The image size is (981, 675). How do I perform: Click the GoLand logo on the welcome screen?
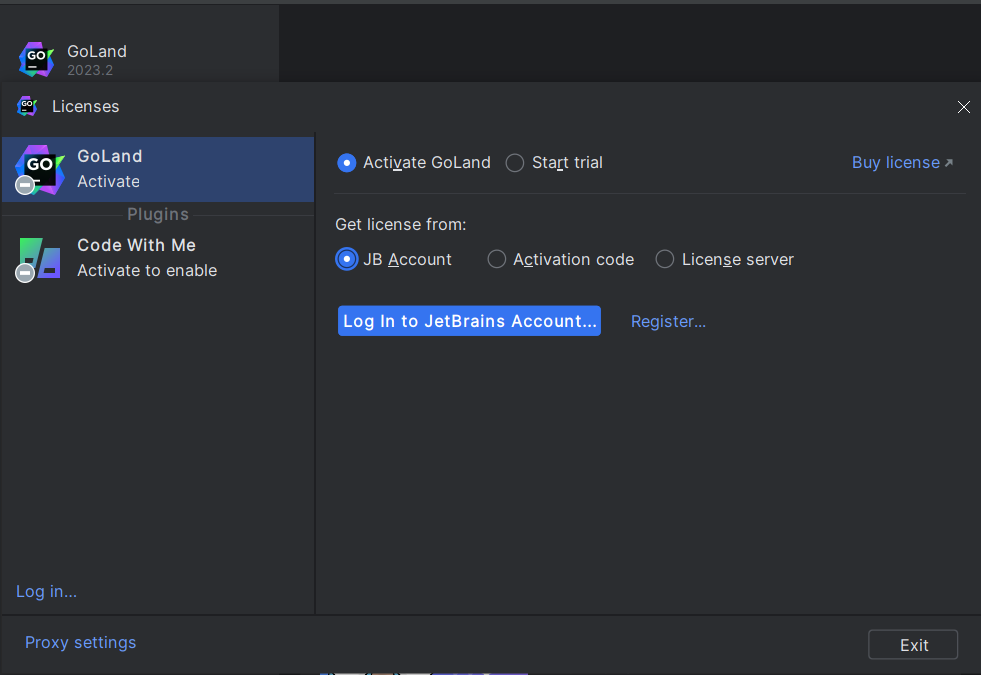coord(36,59)
